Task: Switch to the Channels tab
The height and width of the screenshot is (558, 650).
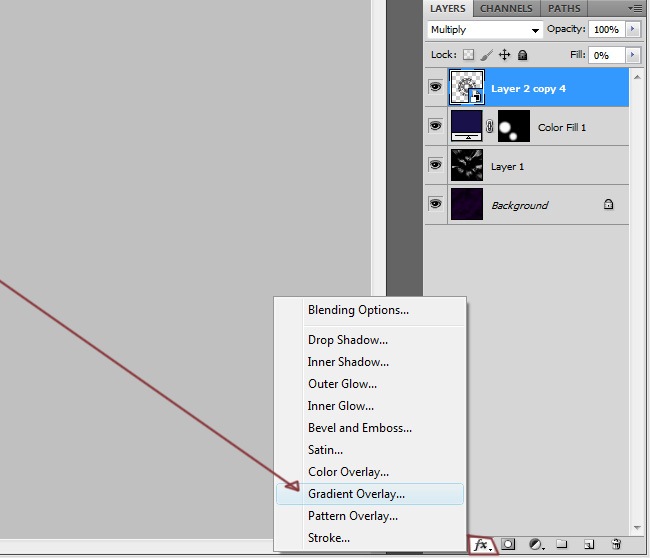Action: 506,8
